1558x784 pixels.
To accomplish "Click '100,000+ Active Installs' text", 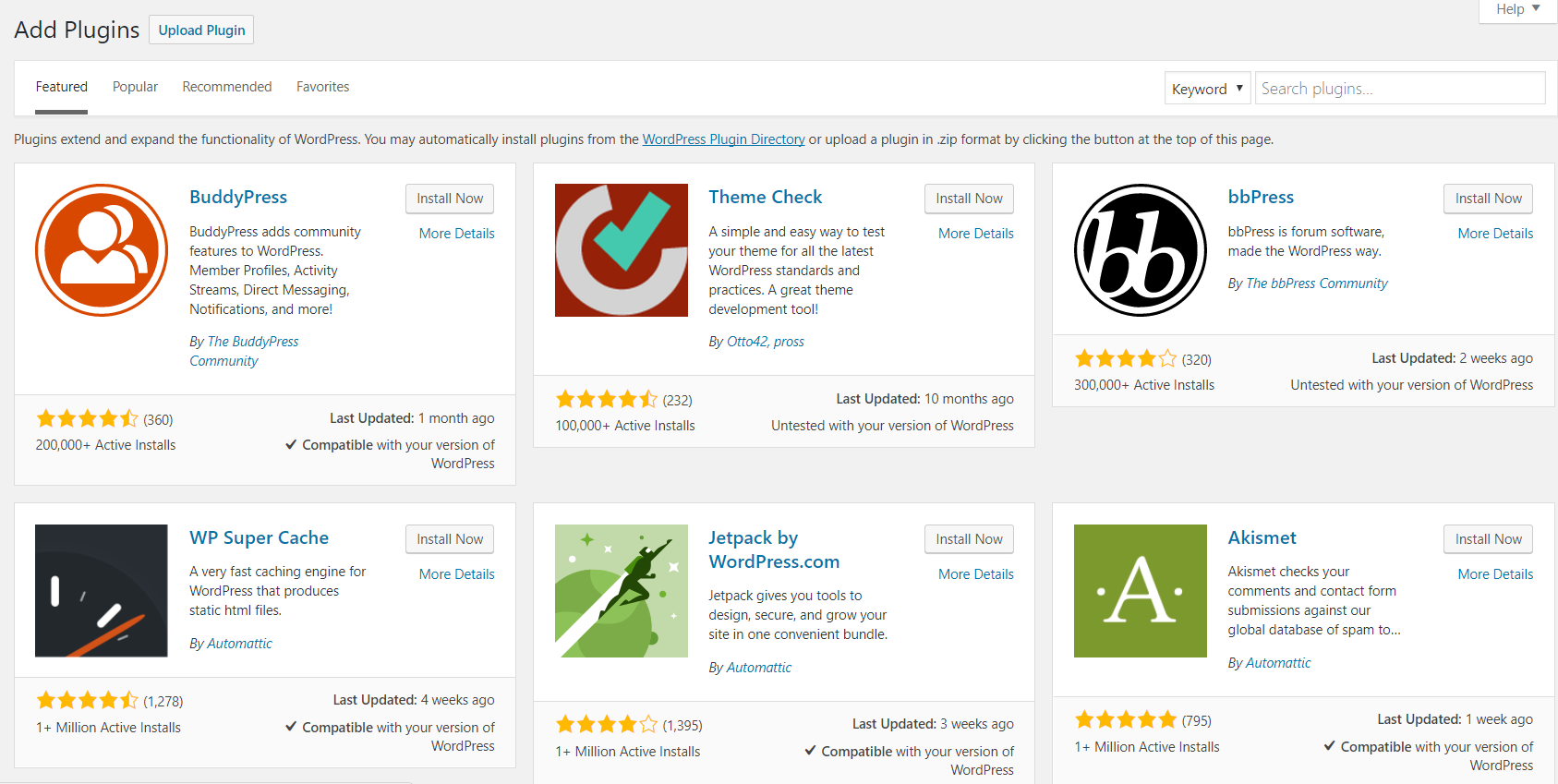I will click(x=625, y=426).
